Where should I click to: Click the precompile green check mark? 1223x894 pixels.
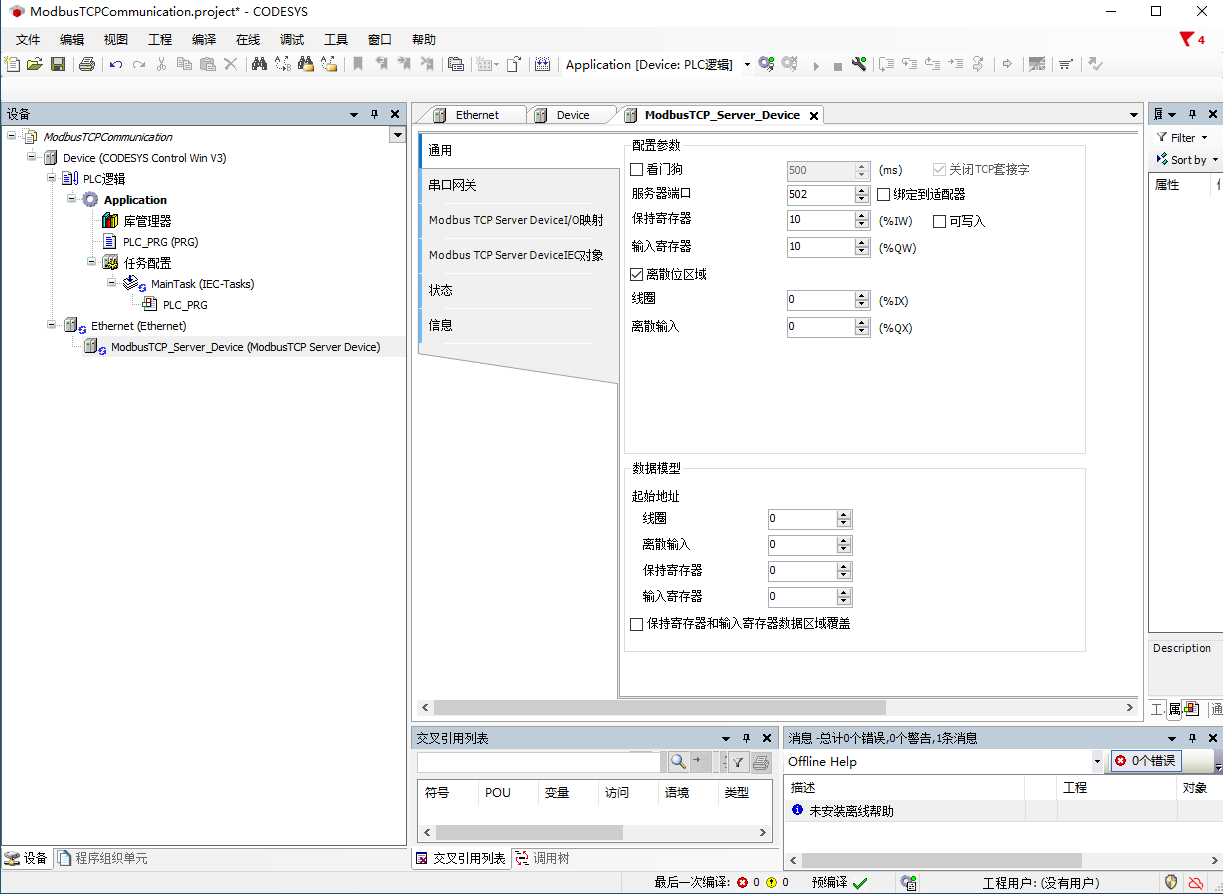coord(860,882)
